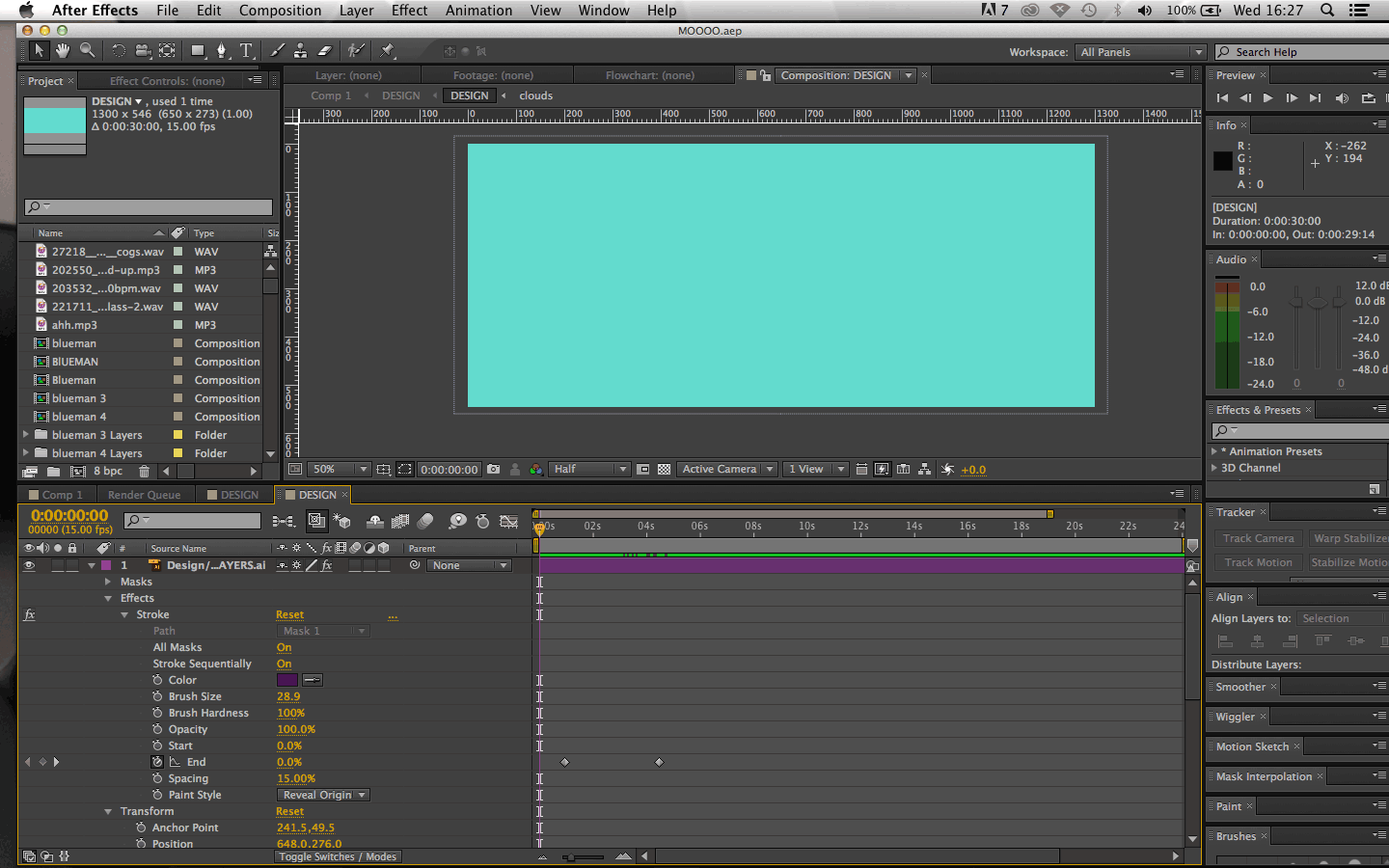This screenshot has width=1389, height=868.
Task: Open the Paint Style Reveal Original dropdown
Action: click(x=323, y=795)
